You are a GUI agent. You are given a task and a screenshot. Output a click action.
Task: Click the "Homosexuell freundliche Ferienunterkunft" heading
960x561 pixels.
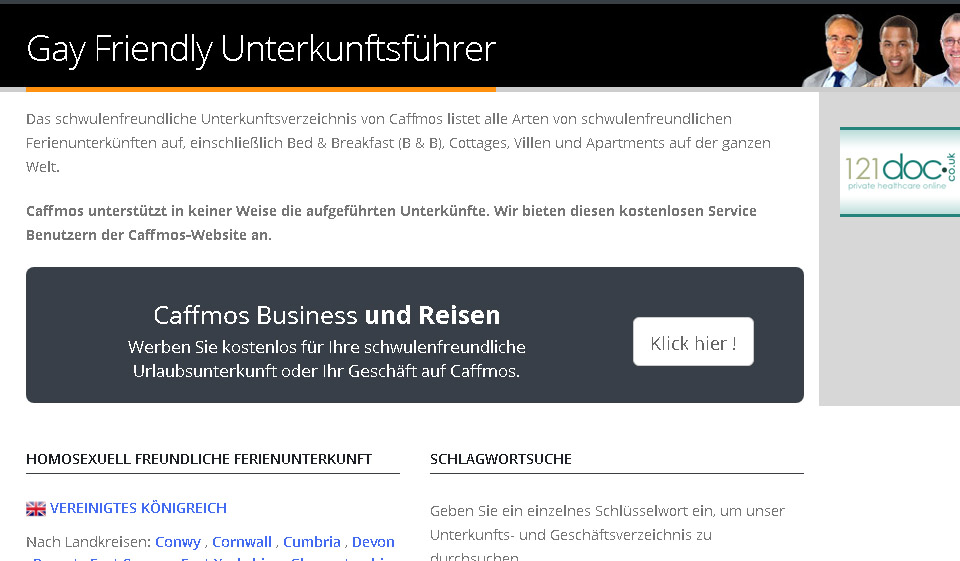198,459
